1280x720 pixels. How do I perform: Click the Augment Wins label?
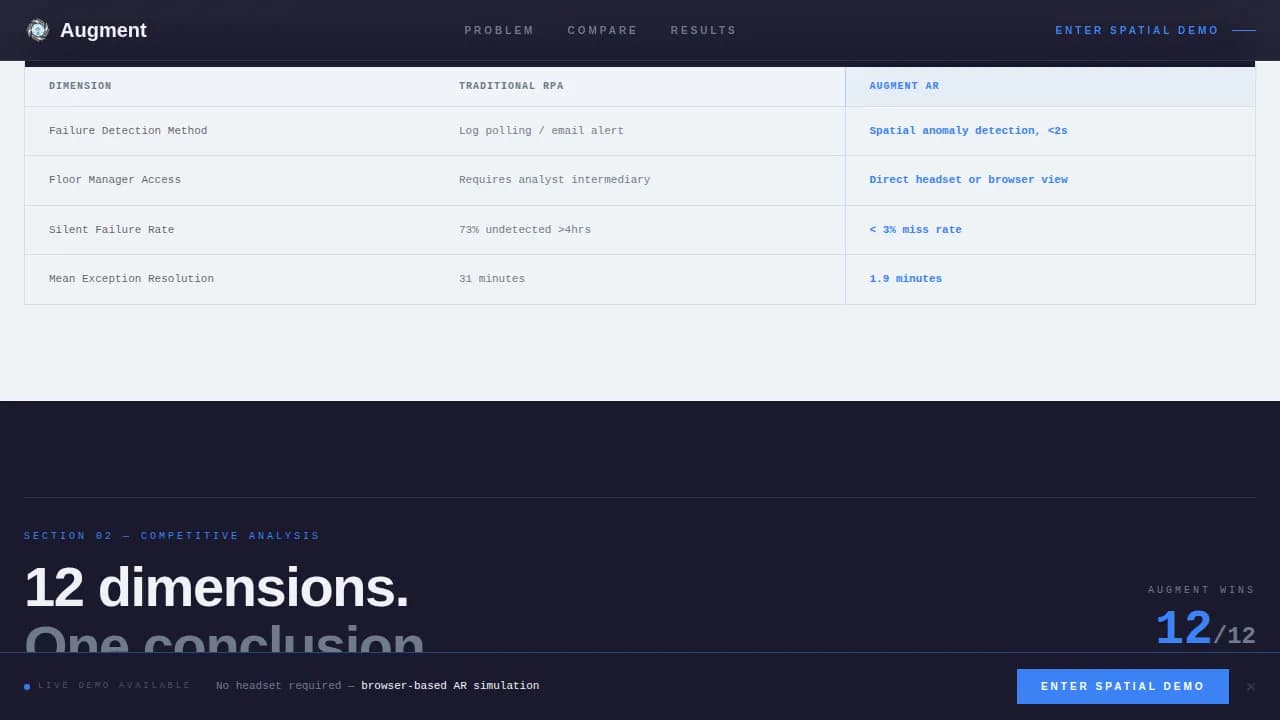(1201, 590)
